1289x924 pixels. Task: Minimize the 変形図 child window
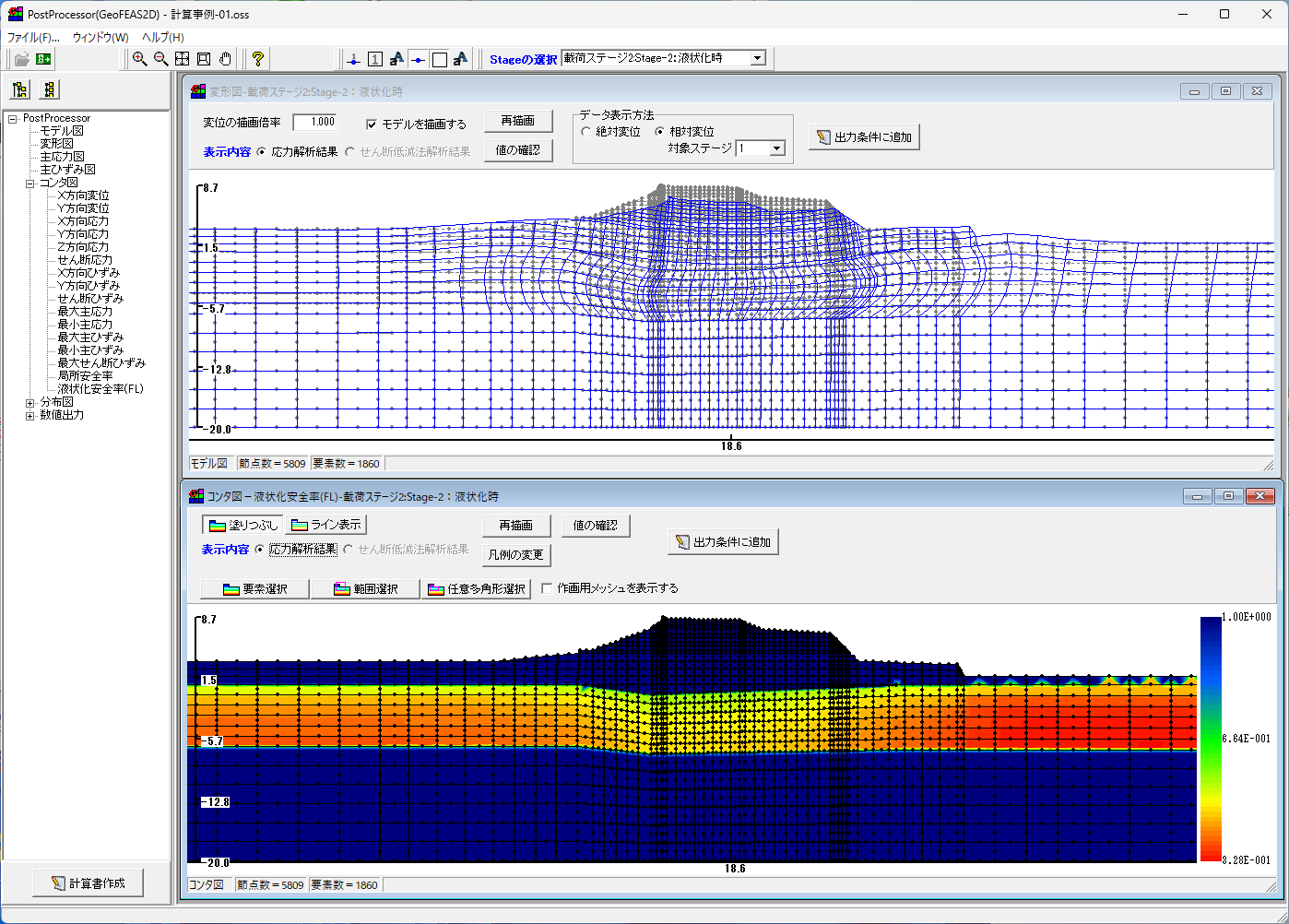tap(1195, 91)
